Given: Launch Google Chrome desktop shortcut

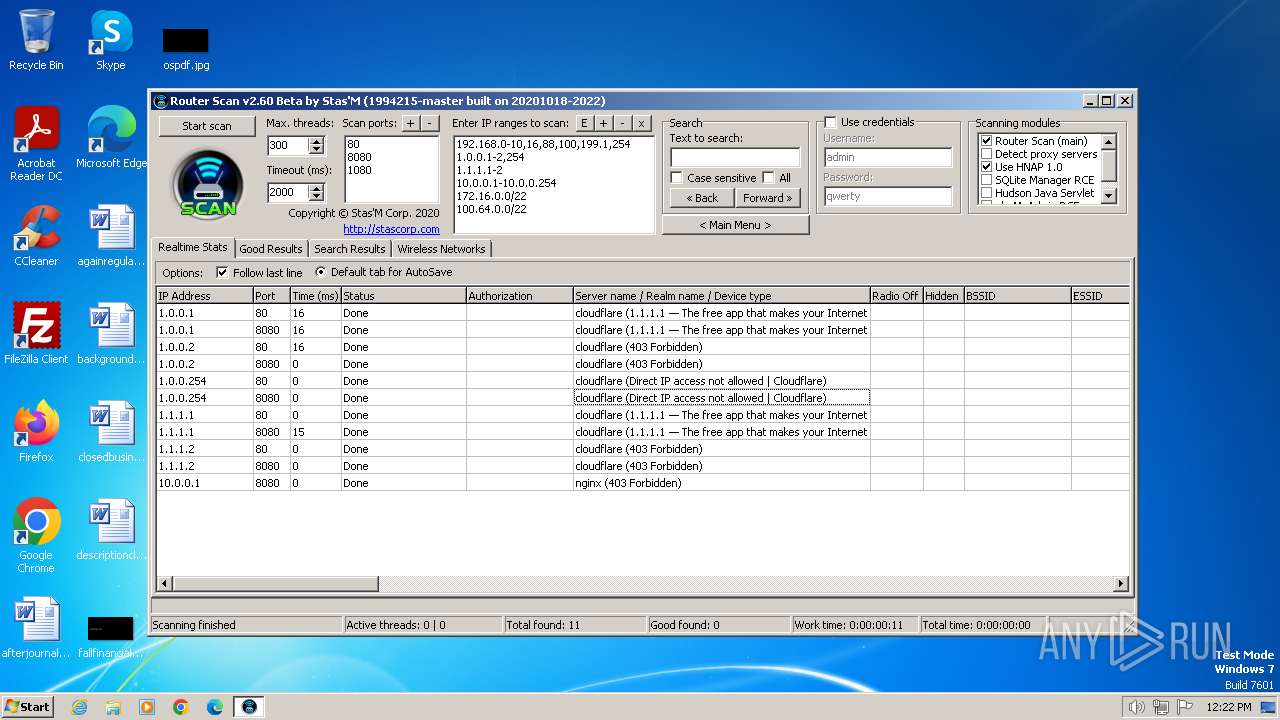Looking at the screenshot, I should click(x=36, y=536).
